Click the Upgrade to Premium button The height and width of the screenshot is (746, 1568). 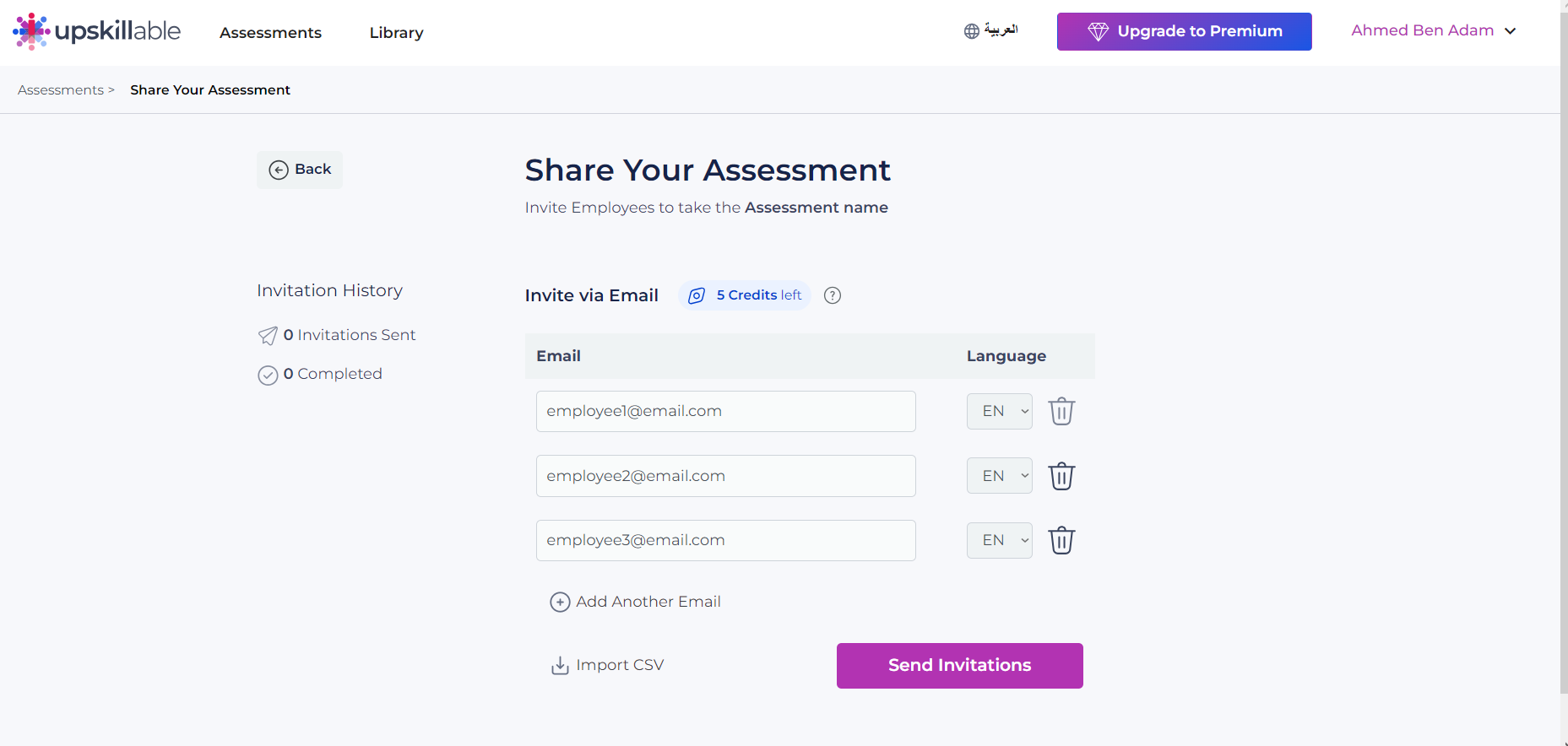tap(1185, 31)
